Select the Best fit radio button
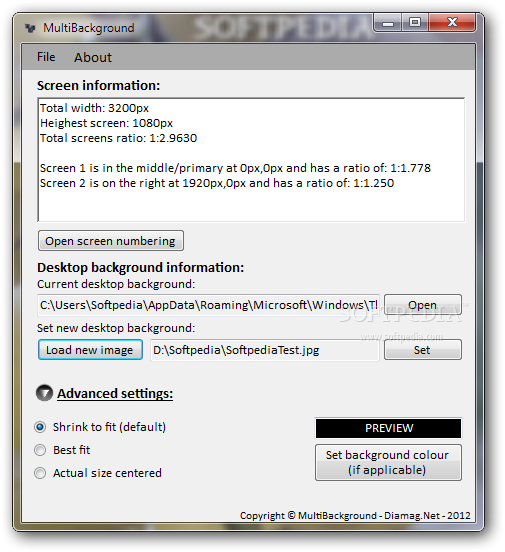Image resolution: width=505 pixels, height=552 pixels. (x=40, y=450)
